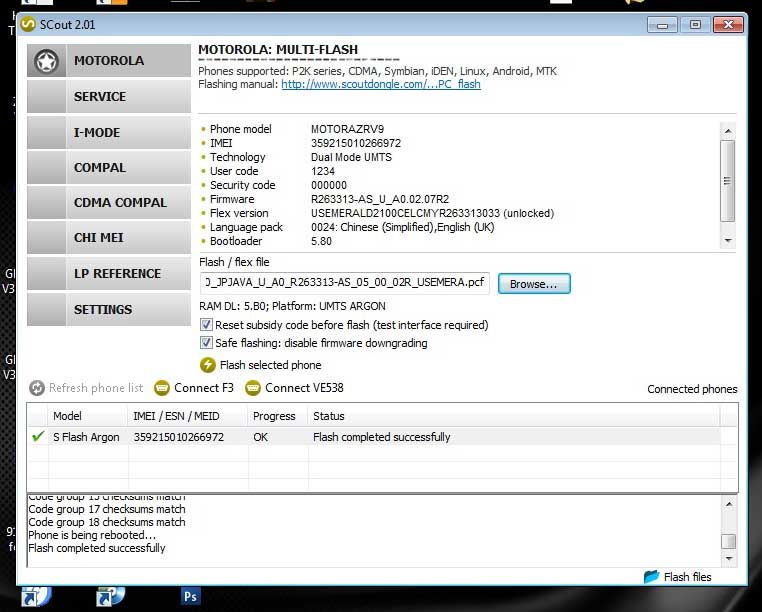
Task: Click the phone info scrollbar thumb
Action: point(727,181)
